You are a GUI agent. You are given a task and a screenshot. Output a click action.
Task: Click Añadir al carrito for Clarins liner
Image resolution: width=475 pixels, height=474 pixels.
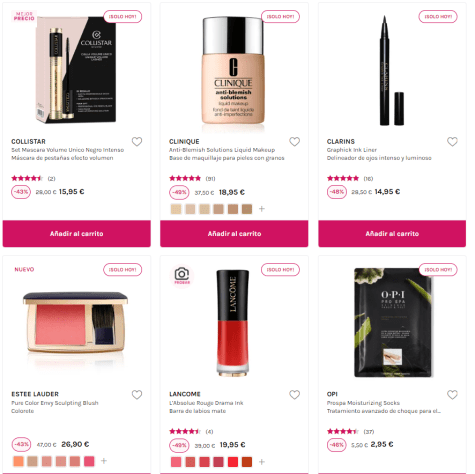click(x=392, y=233)
